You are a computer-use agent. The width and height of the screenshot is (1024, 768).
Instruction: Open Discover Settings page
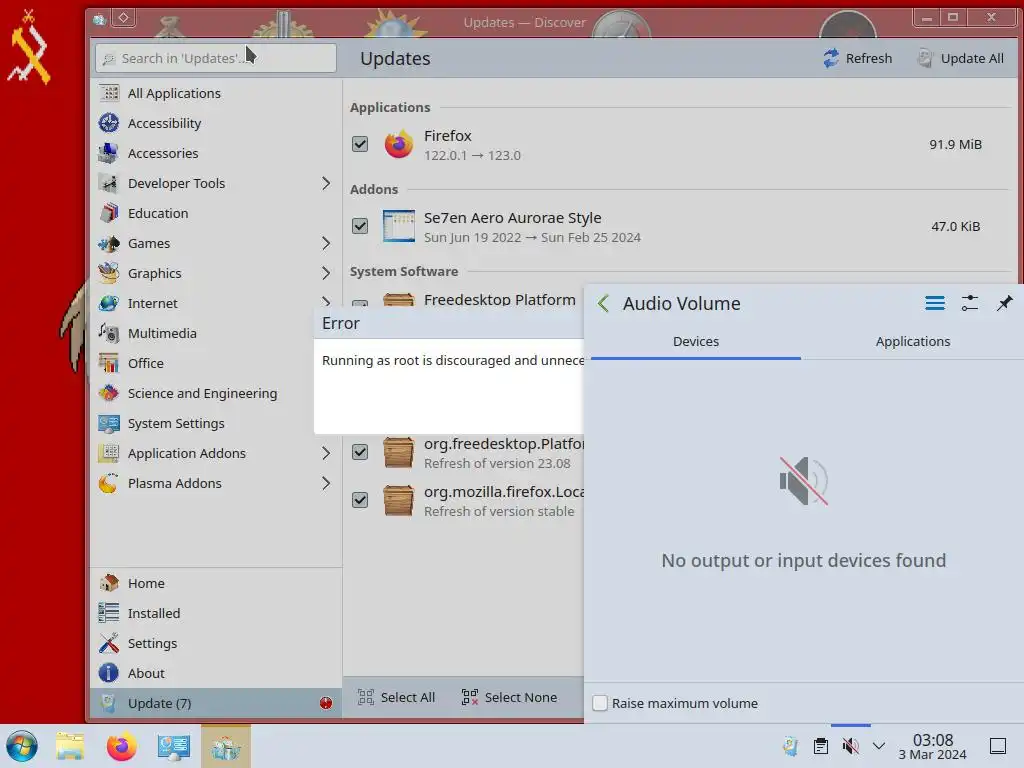[216, 643]
